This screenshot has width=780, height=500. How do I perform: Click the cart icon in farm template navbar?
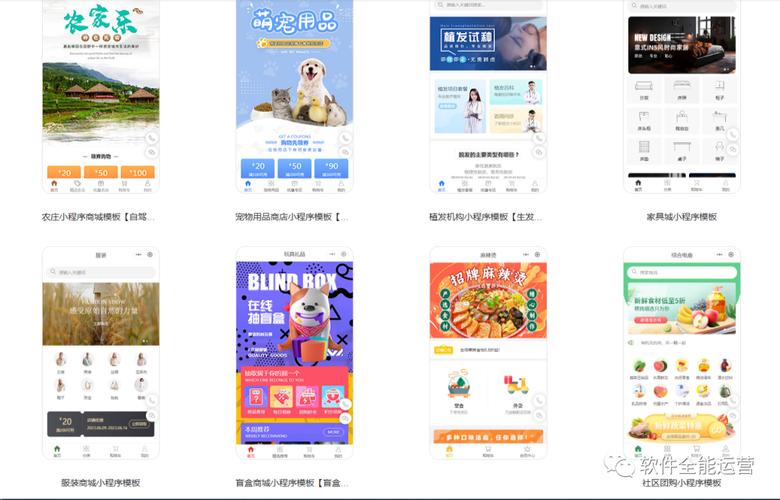click(124, 185)
